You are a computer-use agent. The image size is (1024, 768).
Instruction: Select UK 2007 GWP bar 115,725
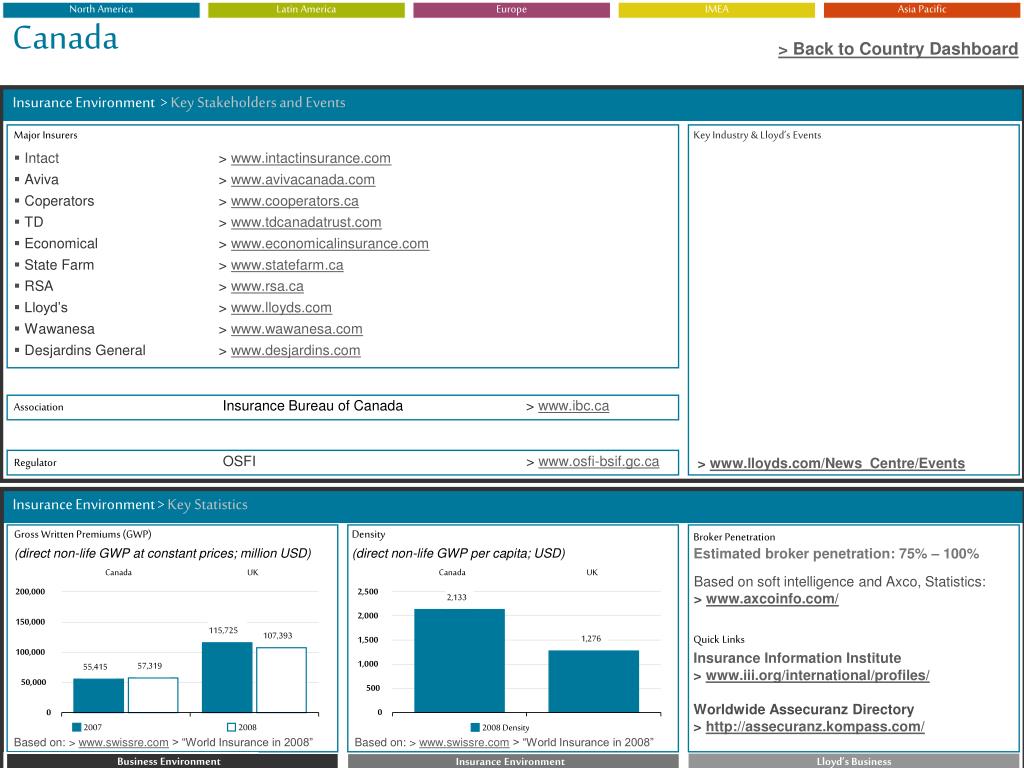(x=227, y=677)
